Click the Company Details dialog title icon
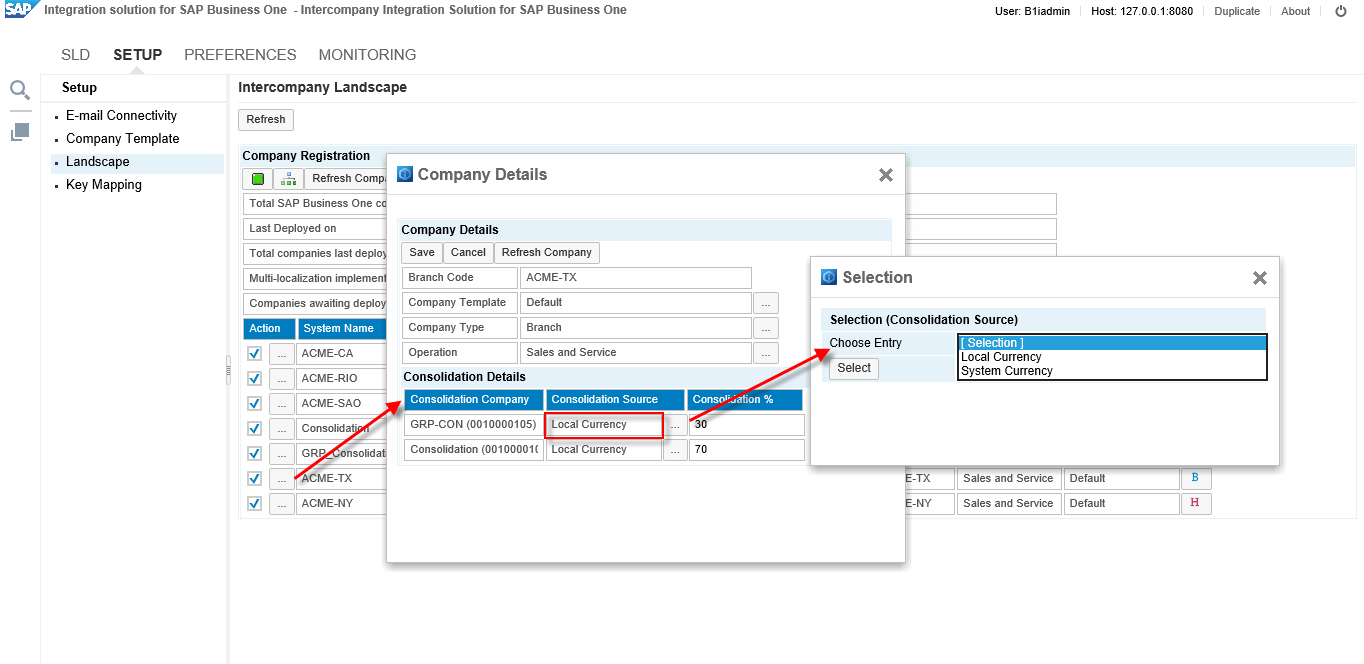Image resolution: width=1364 pixels, height=664 pixels. pyautogui.click(x=404, y=174)
